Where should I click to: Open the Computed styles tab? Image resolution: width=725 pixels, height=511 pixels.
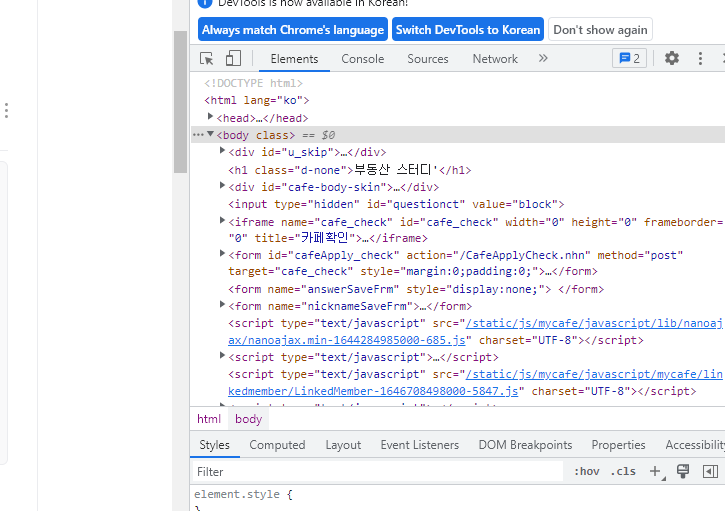click(277, 445)
